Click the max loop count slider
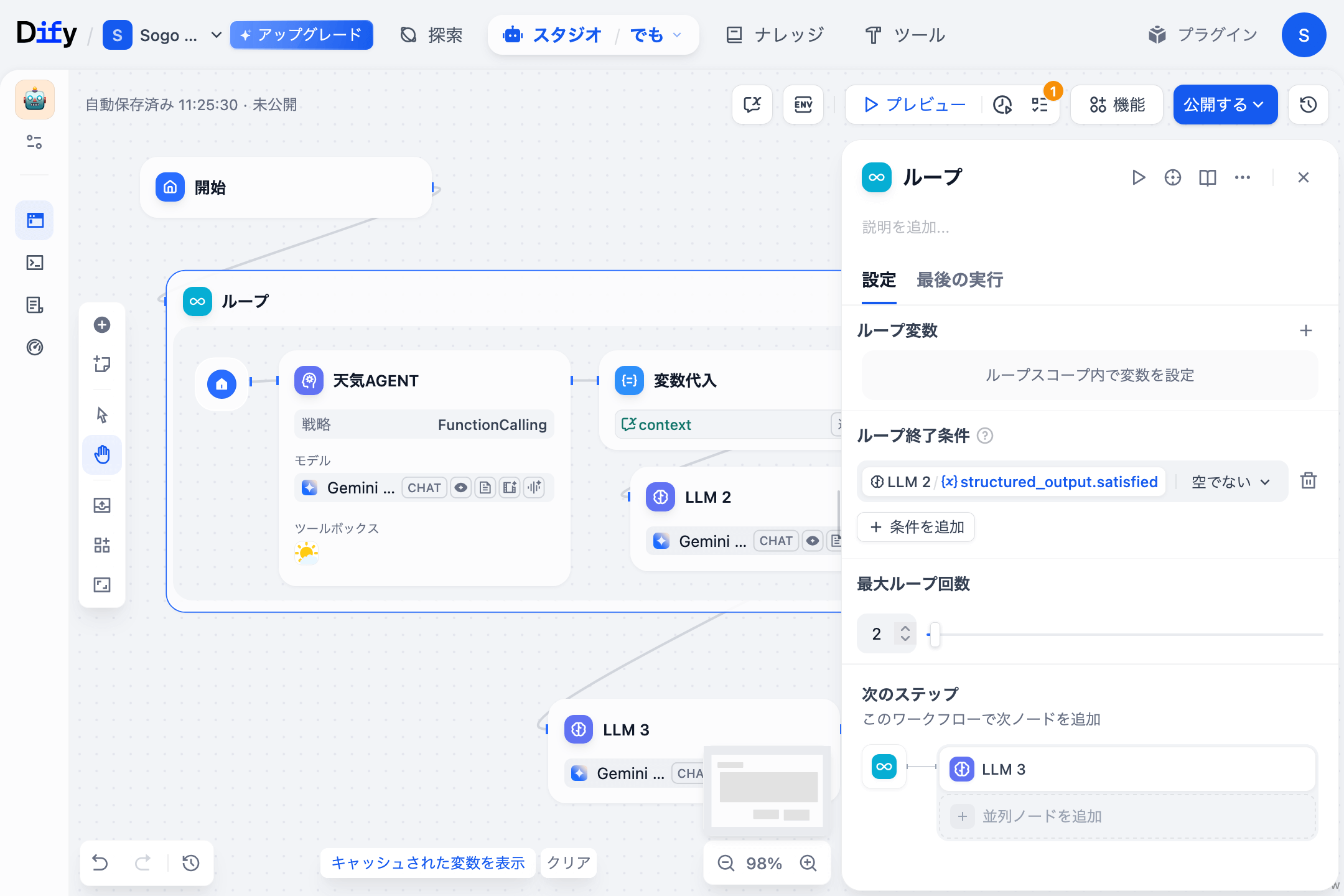The image size is (1344, 896). [x=935, y=633]
